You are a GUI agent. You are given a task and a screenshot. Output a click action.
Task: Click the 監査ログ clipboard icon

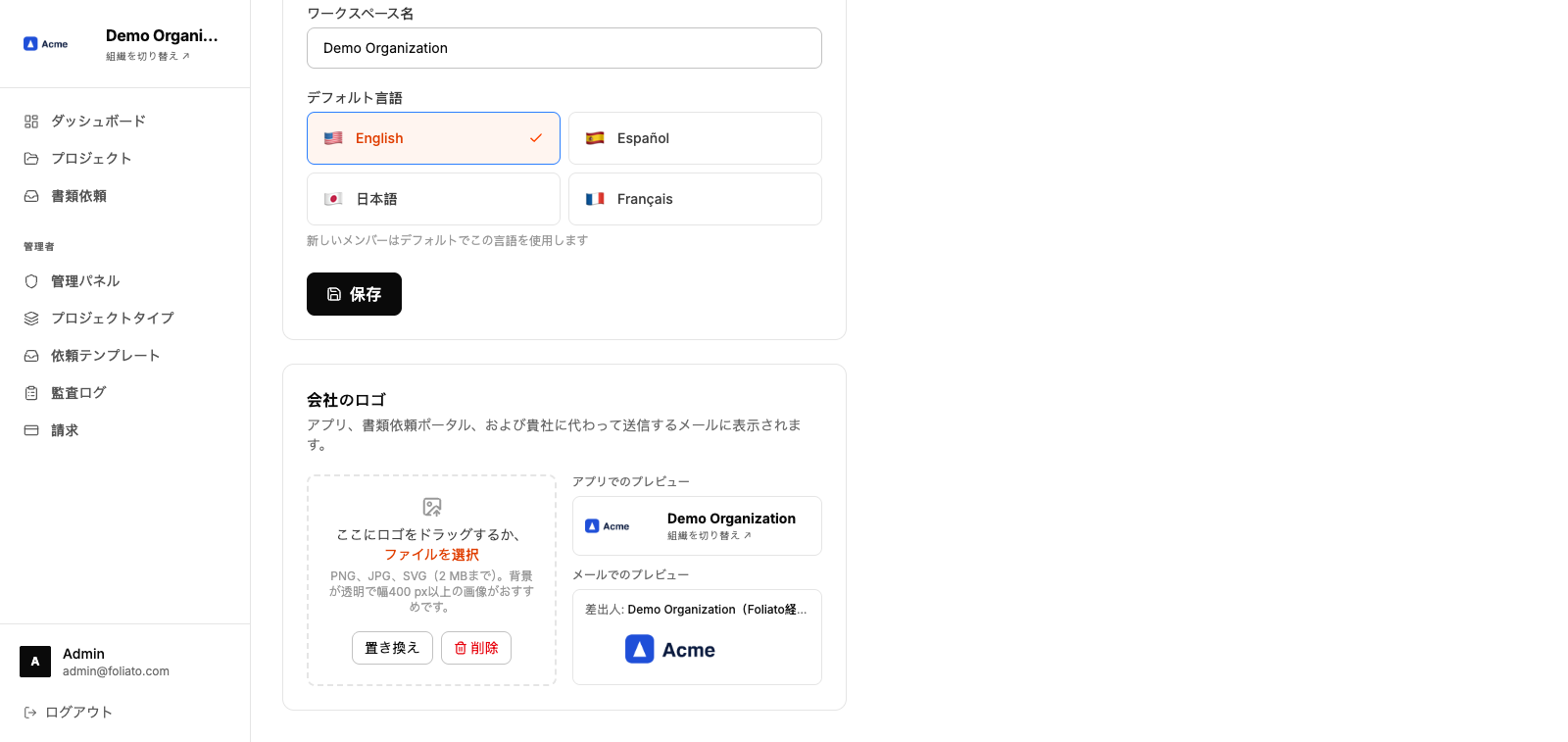pyautogui.click(x=31, y=393)
